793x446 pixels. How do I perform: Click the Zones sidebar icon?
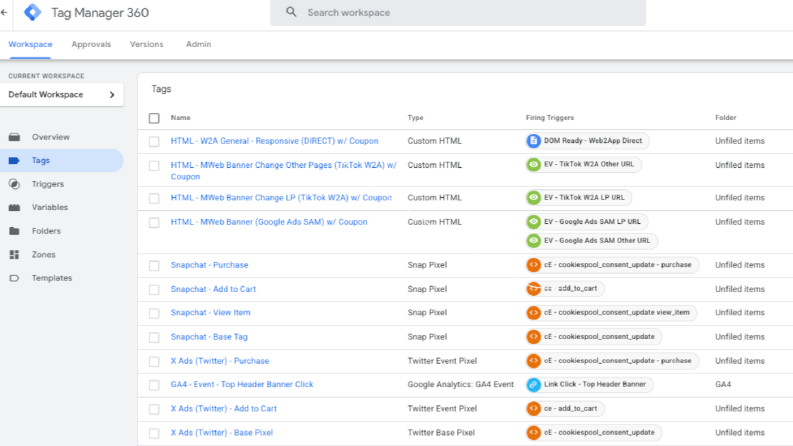(x=14, y=254)
